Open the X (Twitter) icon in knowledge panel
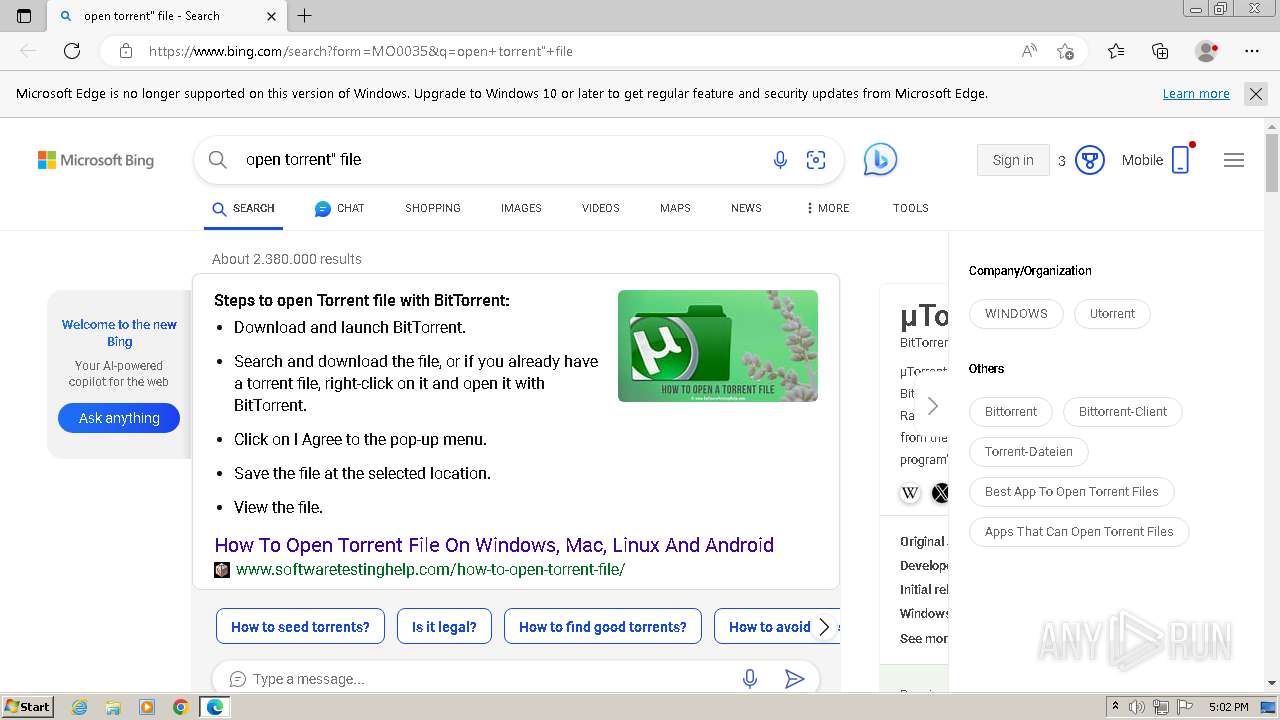Screen dimensions: 1280x720 pos(941,493)
